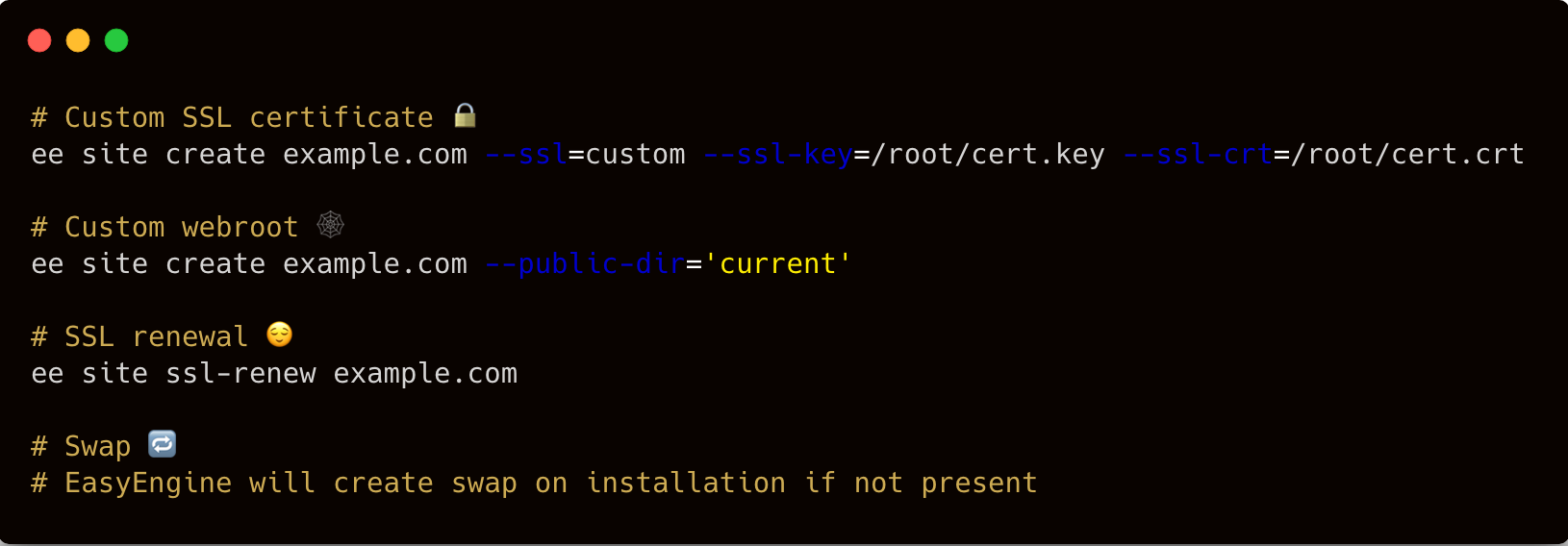Click the '# Custom webroot' comment text
1568x546 pixels.
pos(164,228)
